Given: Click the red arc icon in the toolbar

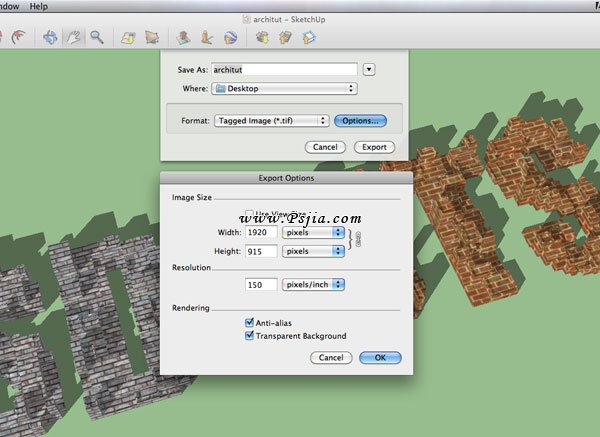Looking at the screenshot, I should click(x=19, y=38).
